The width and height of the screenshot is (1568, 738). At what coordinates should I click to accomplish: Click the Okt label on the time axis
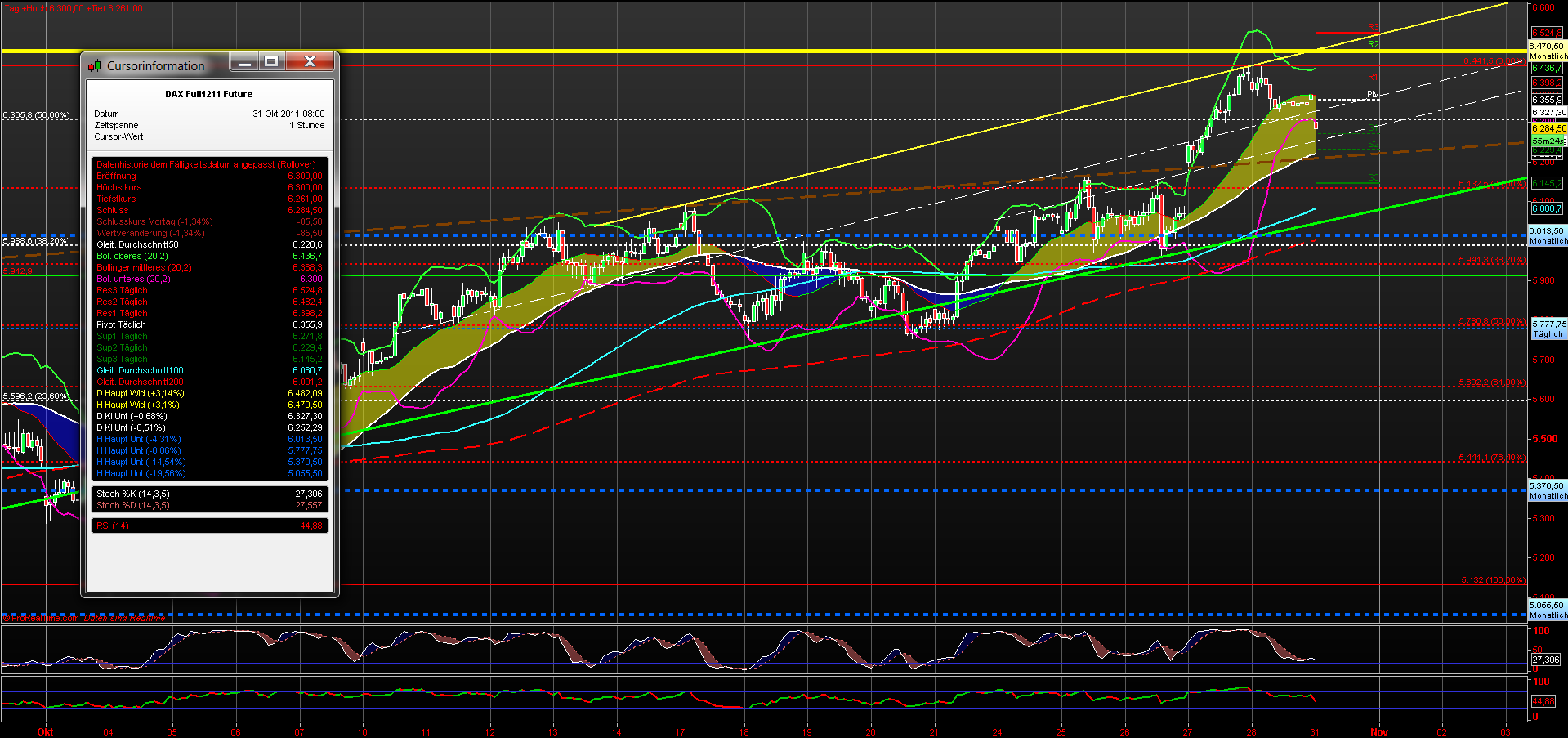coord(45,732)
